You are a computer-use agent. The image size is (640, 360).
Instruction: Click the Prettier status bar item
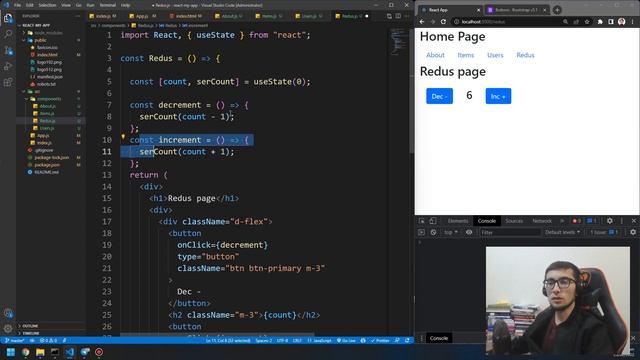tap(380, 340)
